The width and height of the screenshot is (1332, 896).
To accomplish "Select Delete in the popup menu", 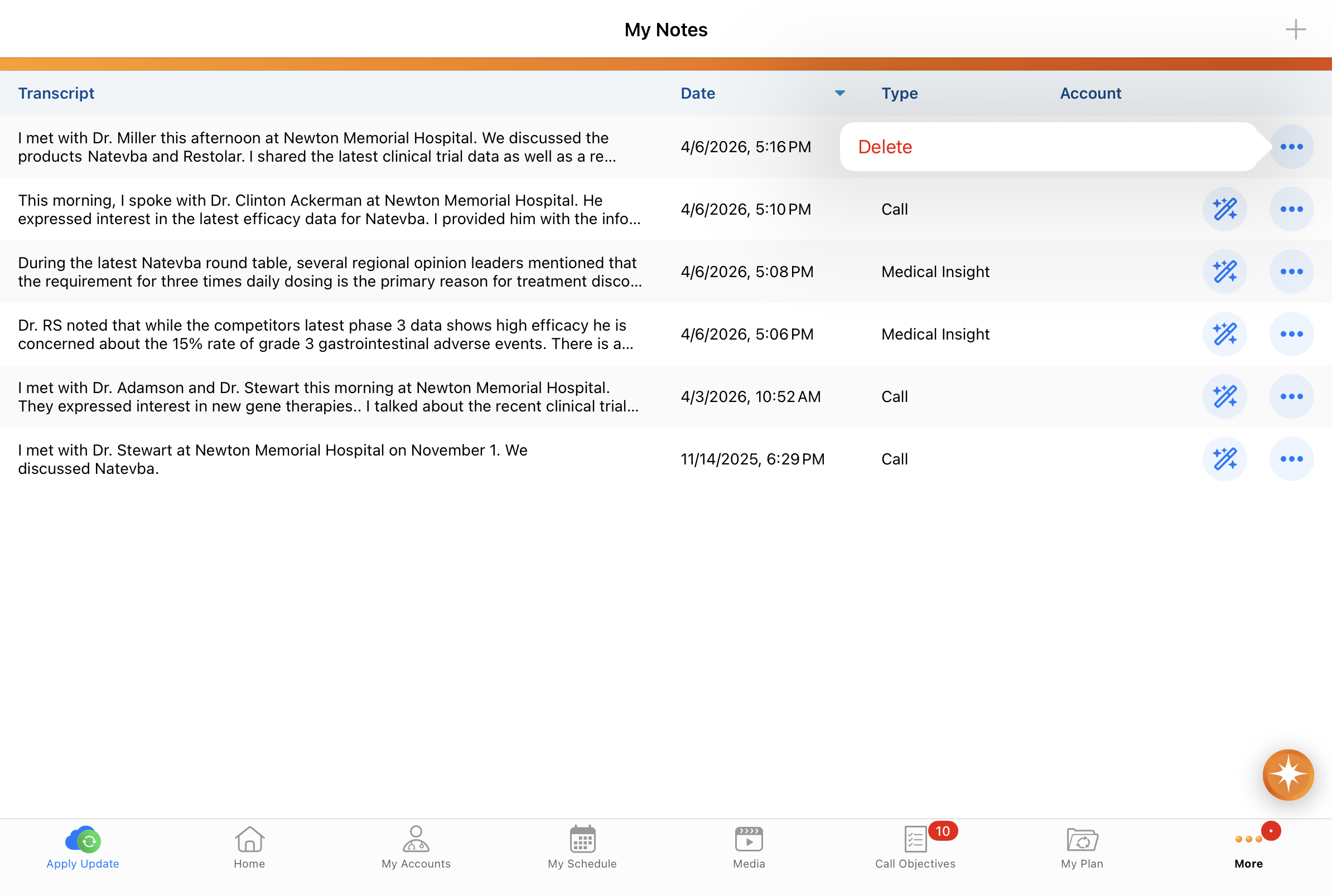I will (885, 147).
